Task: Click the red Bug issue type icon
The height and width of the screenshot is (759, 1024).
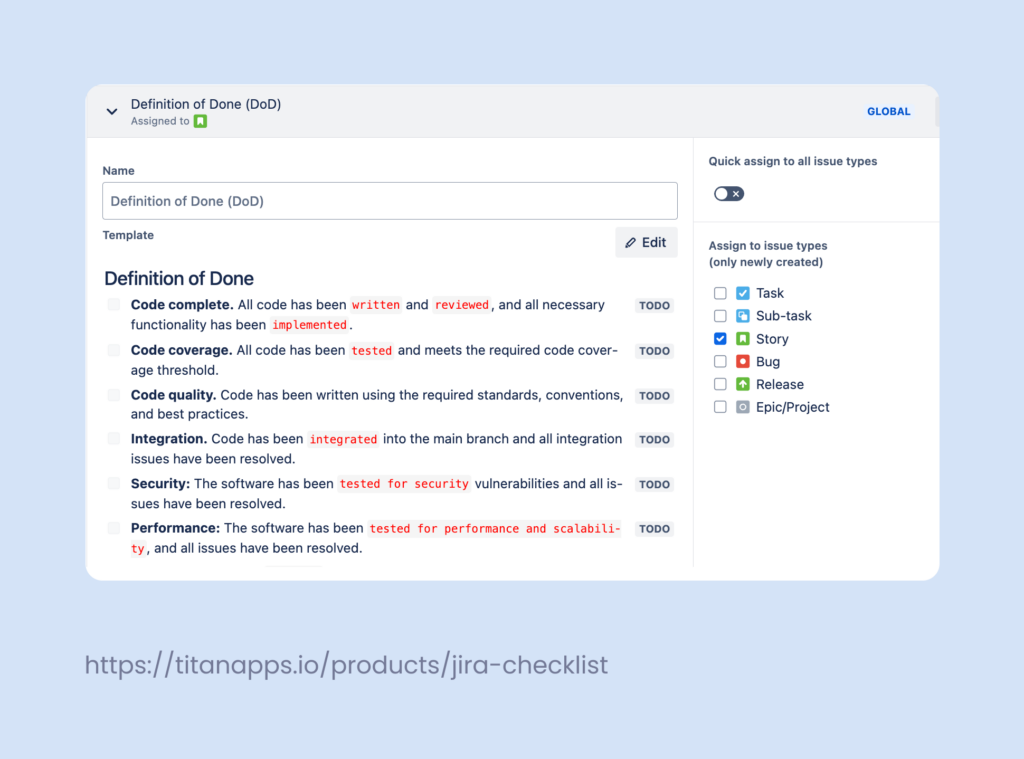Action: [x=743, y=361]
